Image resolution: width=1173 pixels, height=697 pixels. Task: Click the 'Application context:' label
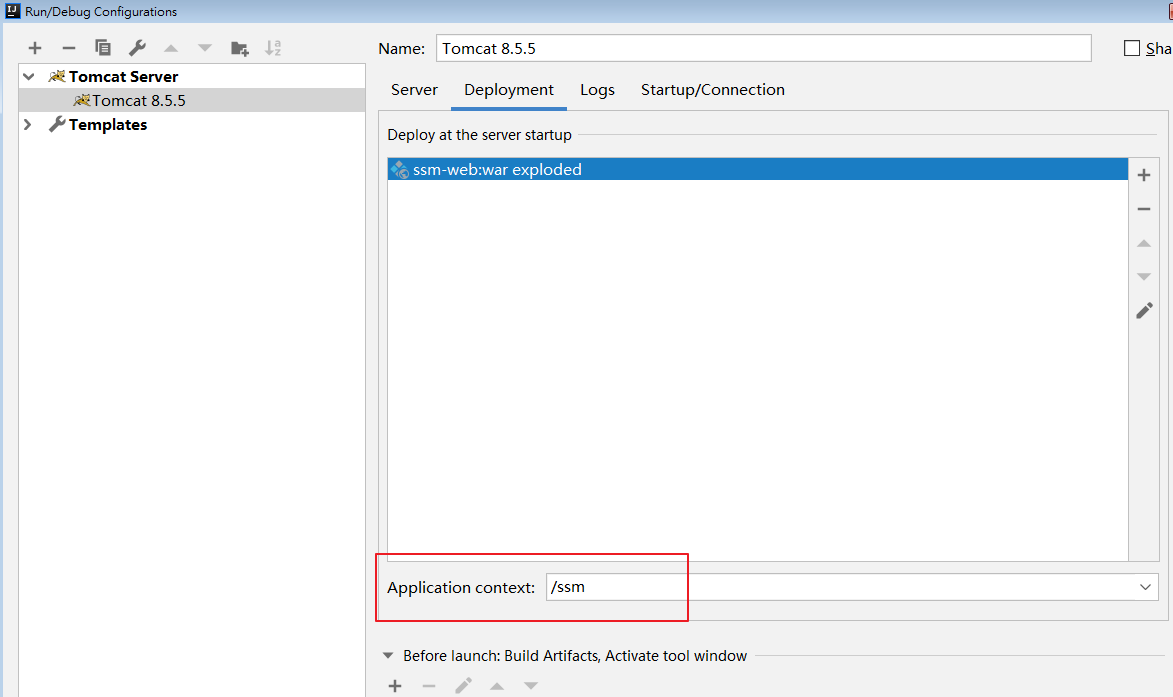click(x=461, y=588)
